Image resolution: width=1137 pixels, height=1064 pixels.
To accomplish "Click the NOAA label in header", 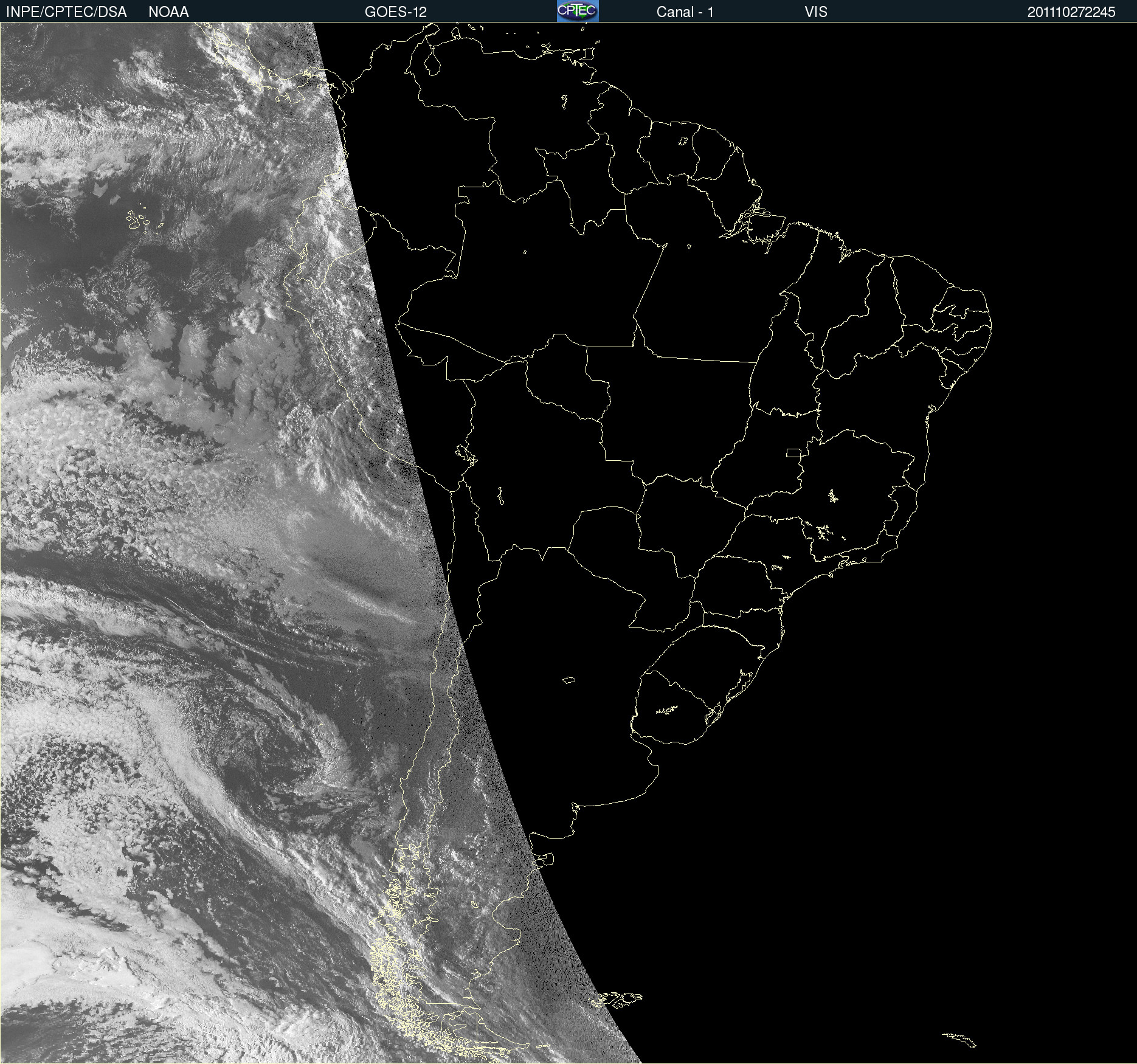I will [x=168, y=12].
